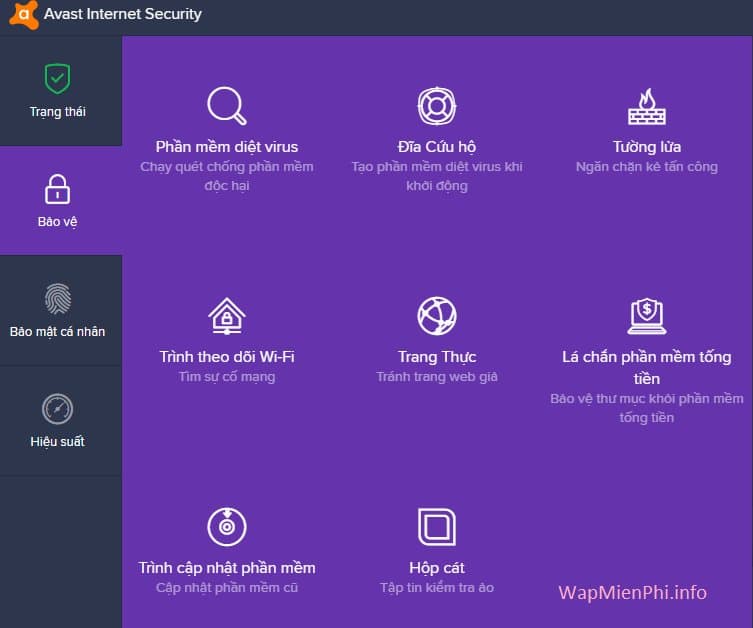This screenshot has height=628, width=753.
Task: Click the magnifier antivirus scan icon
Action: (x=227, y=106)
